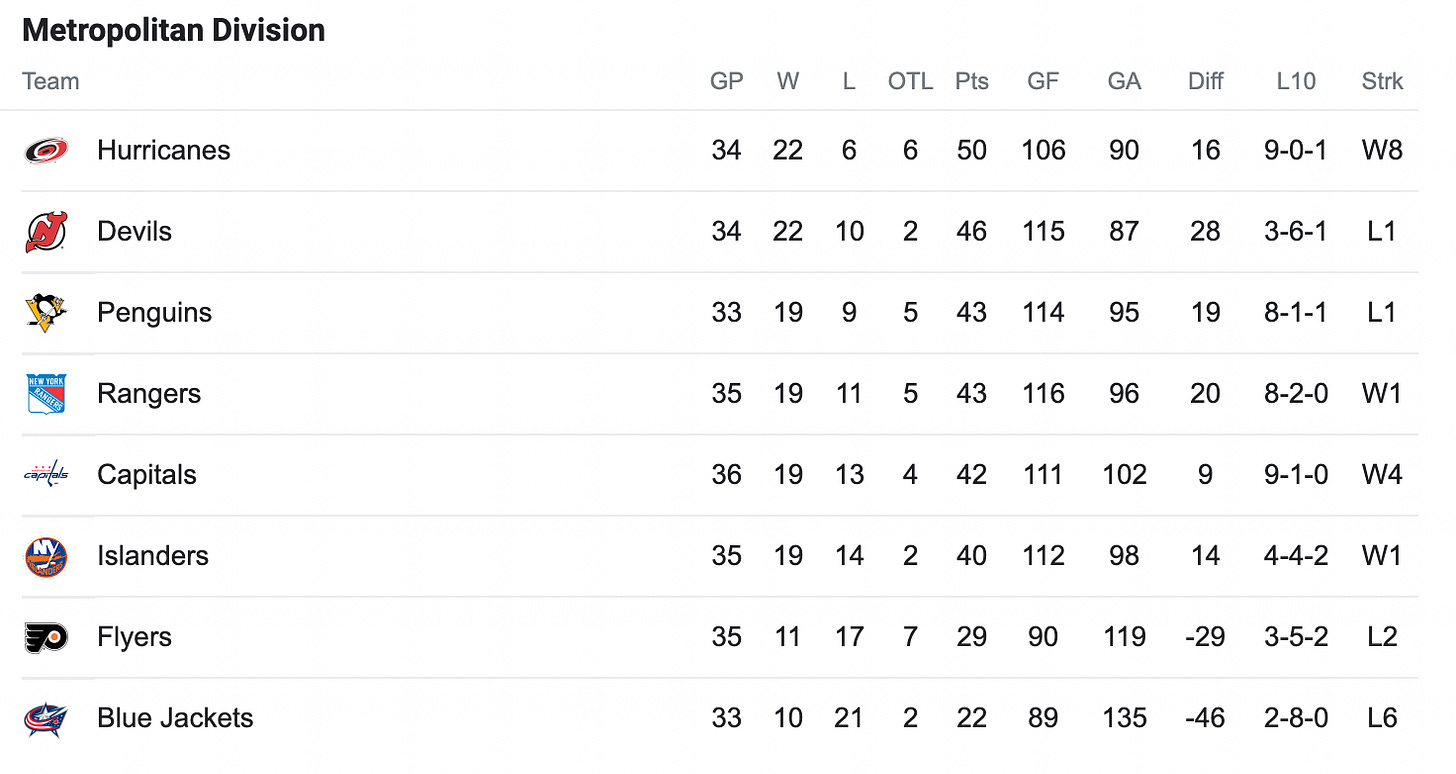Click the Metropolitan Division heading
The width and height of the screenshot is (1456, 774).
click(x=174, y=30)
